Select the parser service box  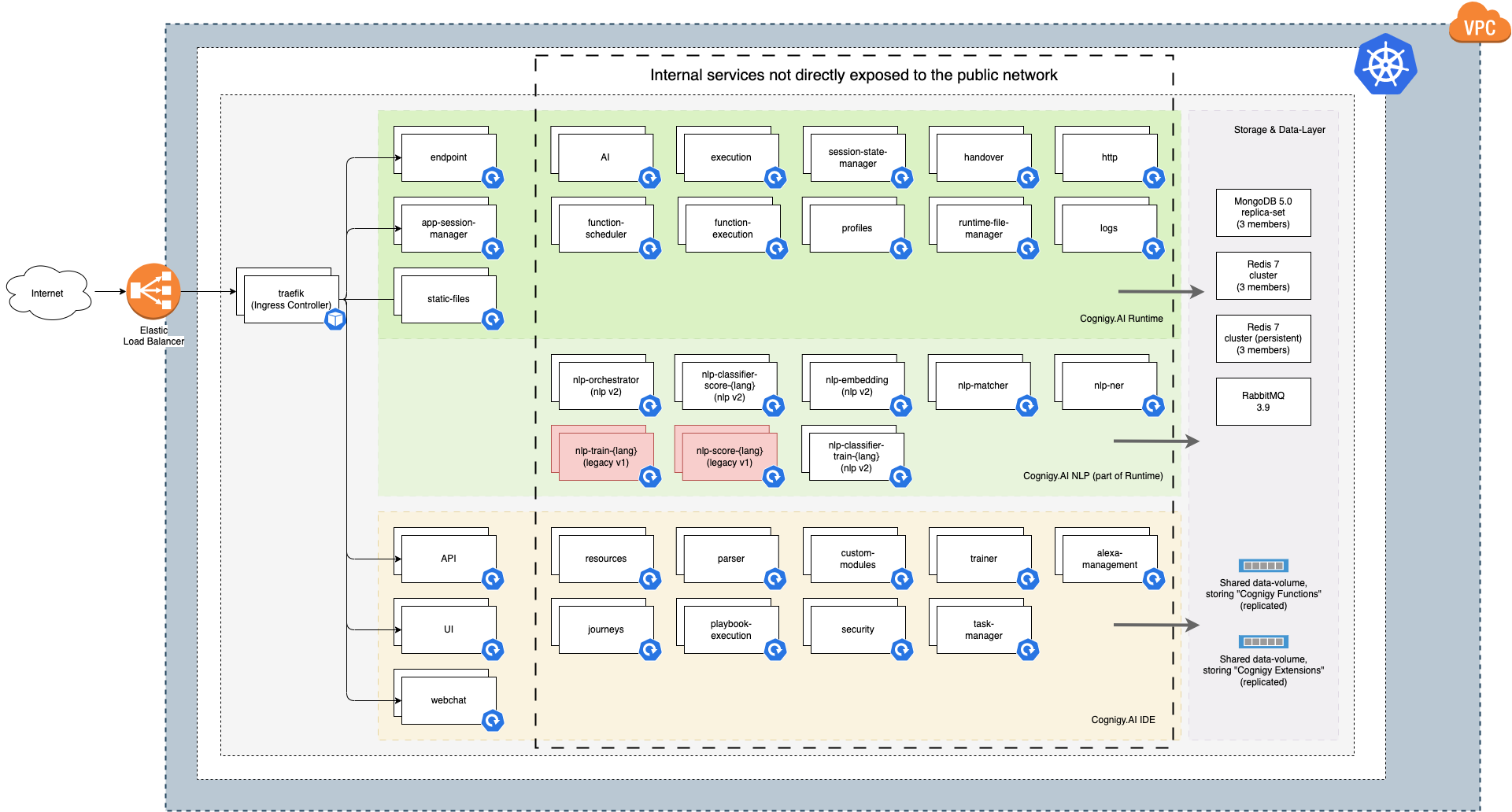point(731,559)
